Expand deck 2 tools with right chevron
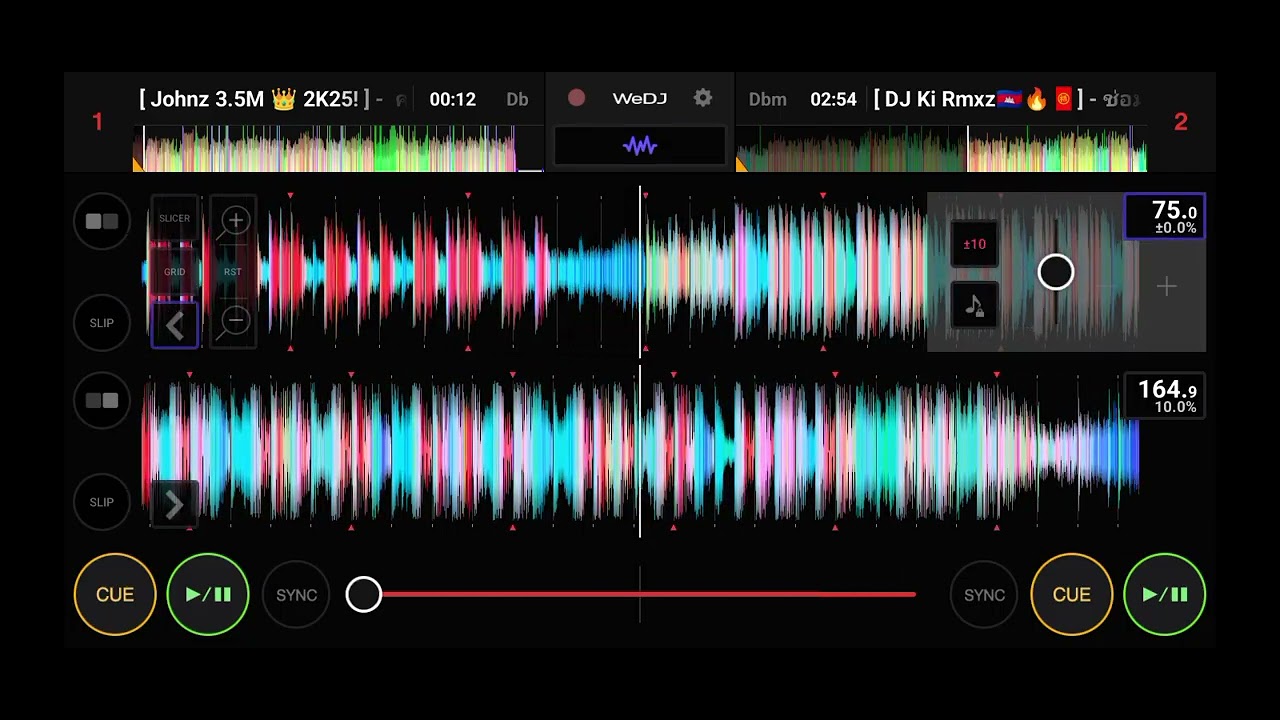 174,505
